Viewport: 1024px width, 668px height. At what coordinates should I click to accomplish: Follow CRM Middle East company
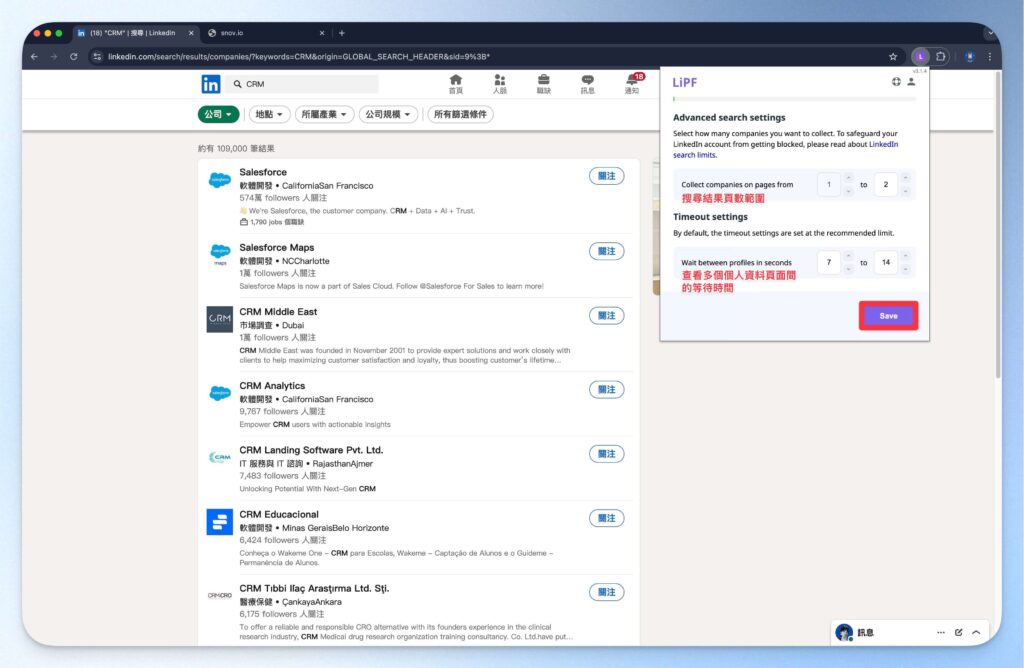click(x=607, y=315)
